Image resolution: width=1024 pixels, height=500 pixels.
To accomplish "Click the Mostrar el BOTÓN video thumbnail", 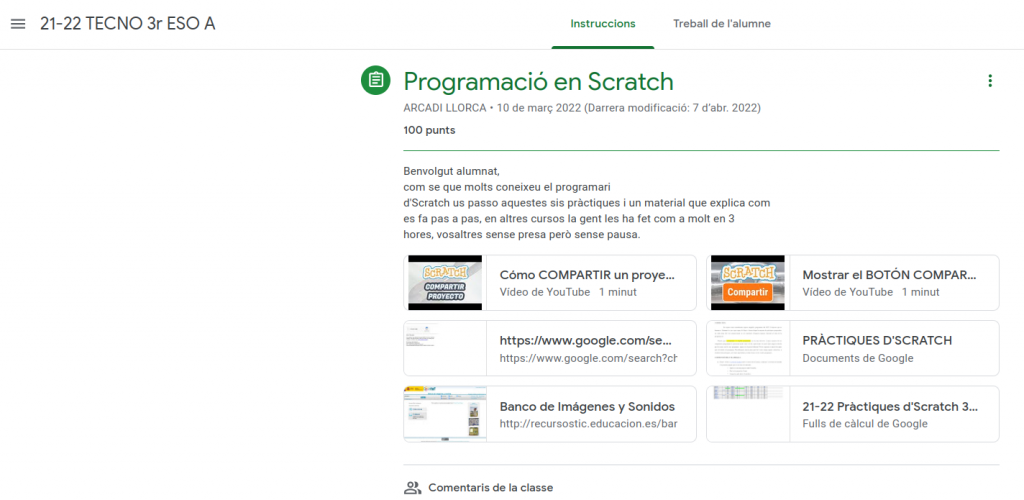I will tap(748, 283).
